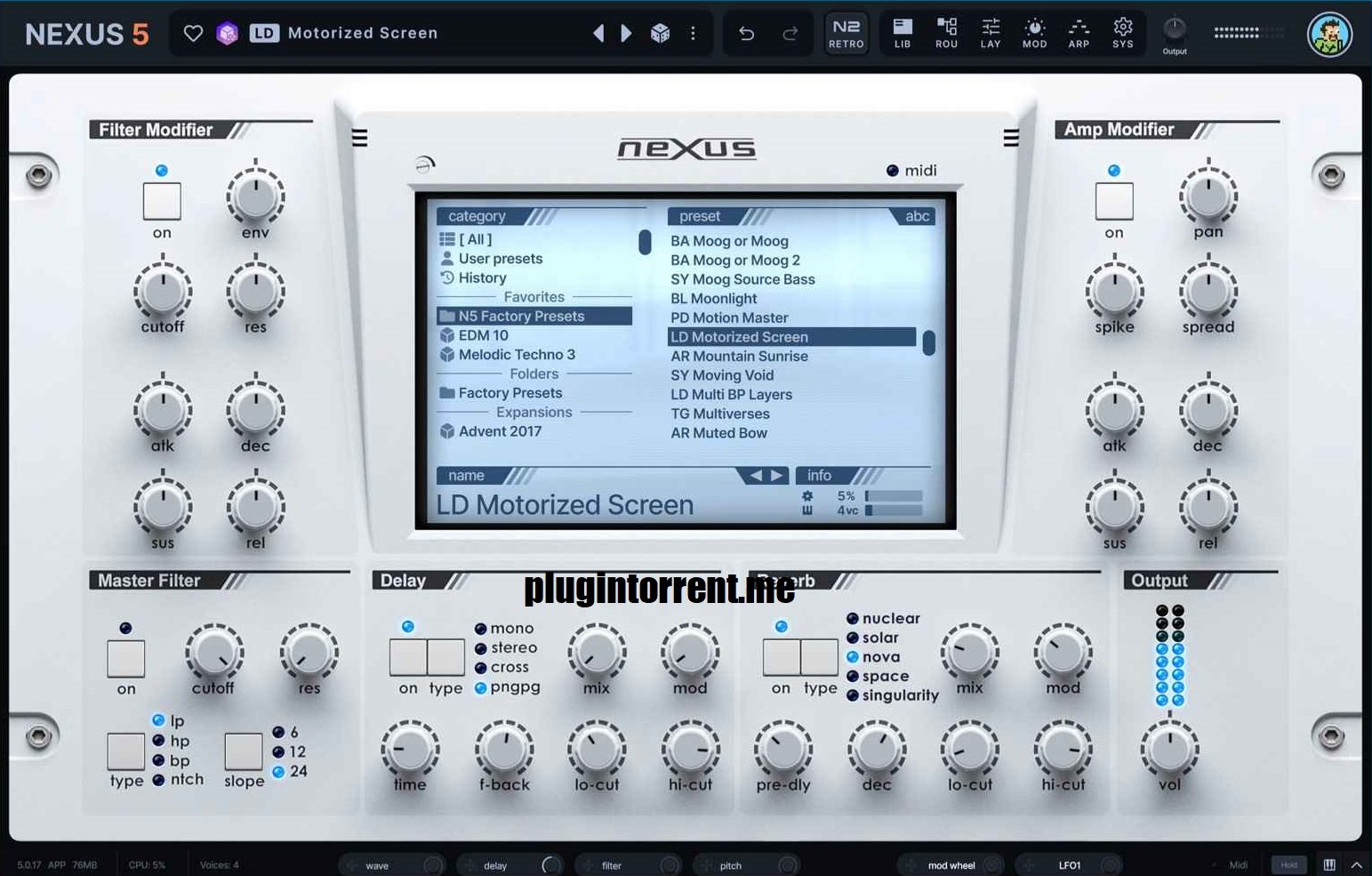Image resolution: width=1372 pixels, height=876 pixels.
Task: Click the Output vol knob
Action: (1169, 748)
